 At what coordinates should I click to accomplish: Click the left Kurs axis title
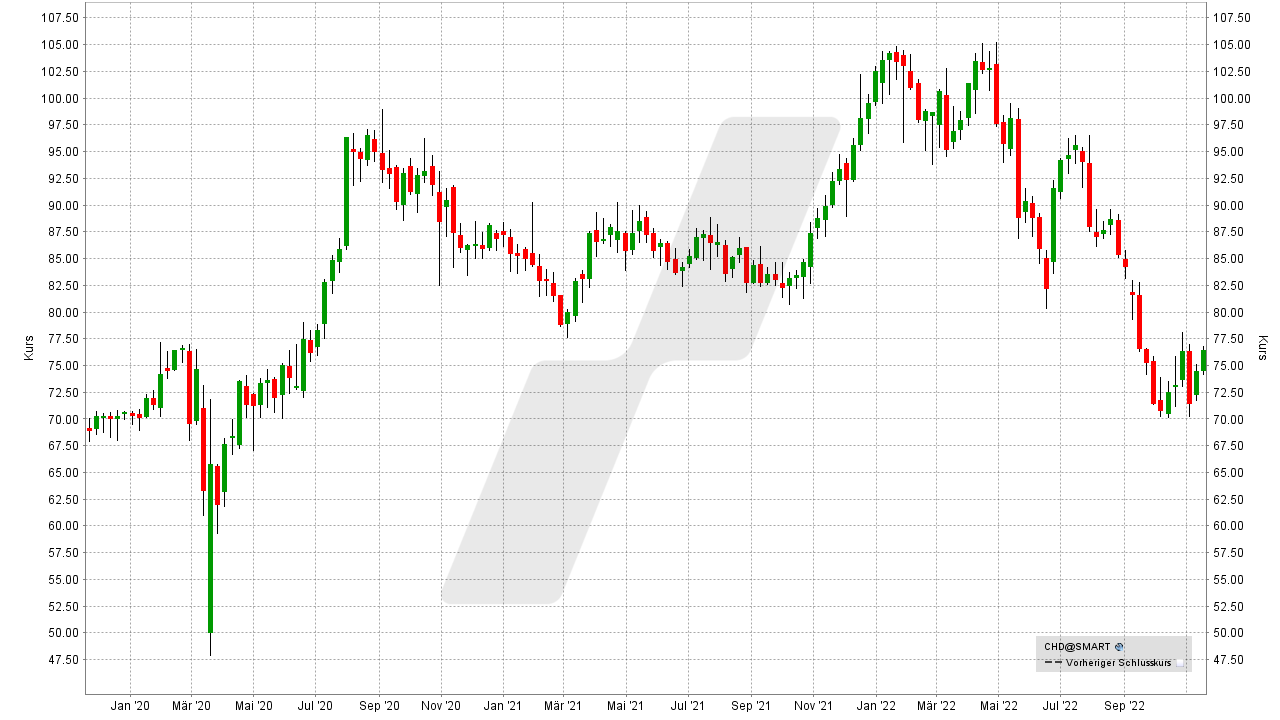(29, 347)
